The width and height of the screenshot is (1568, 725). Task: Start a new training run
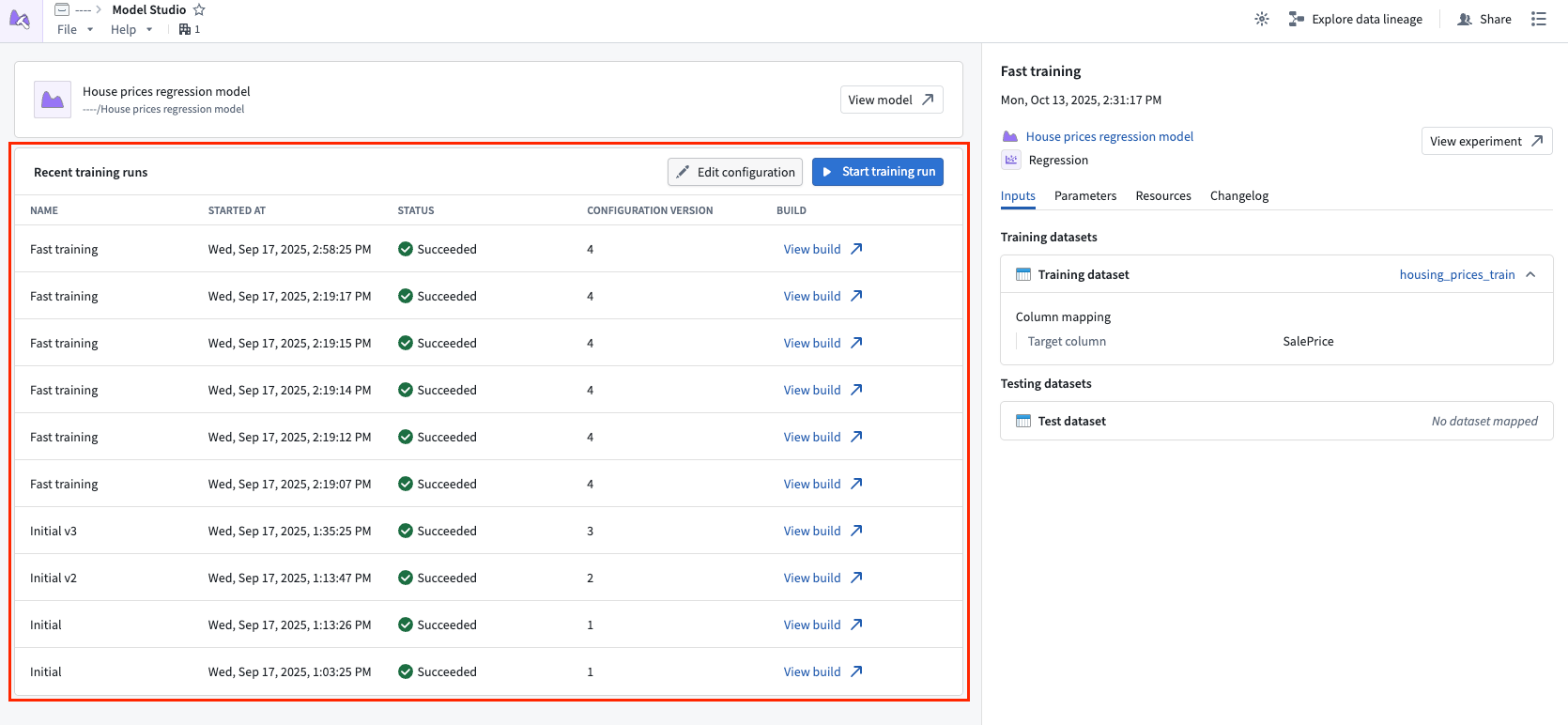coord(878,172)
